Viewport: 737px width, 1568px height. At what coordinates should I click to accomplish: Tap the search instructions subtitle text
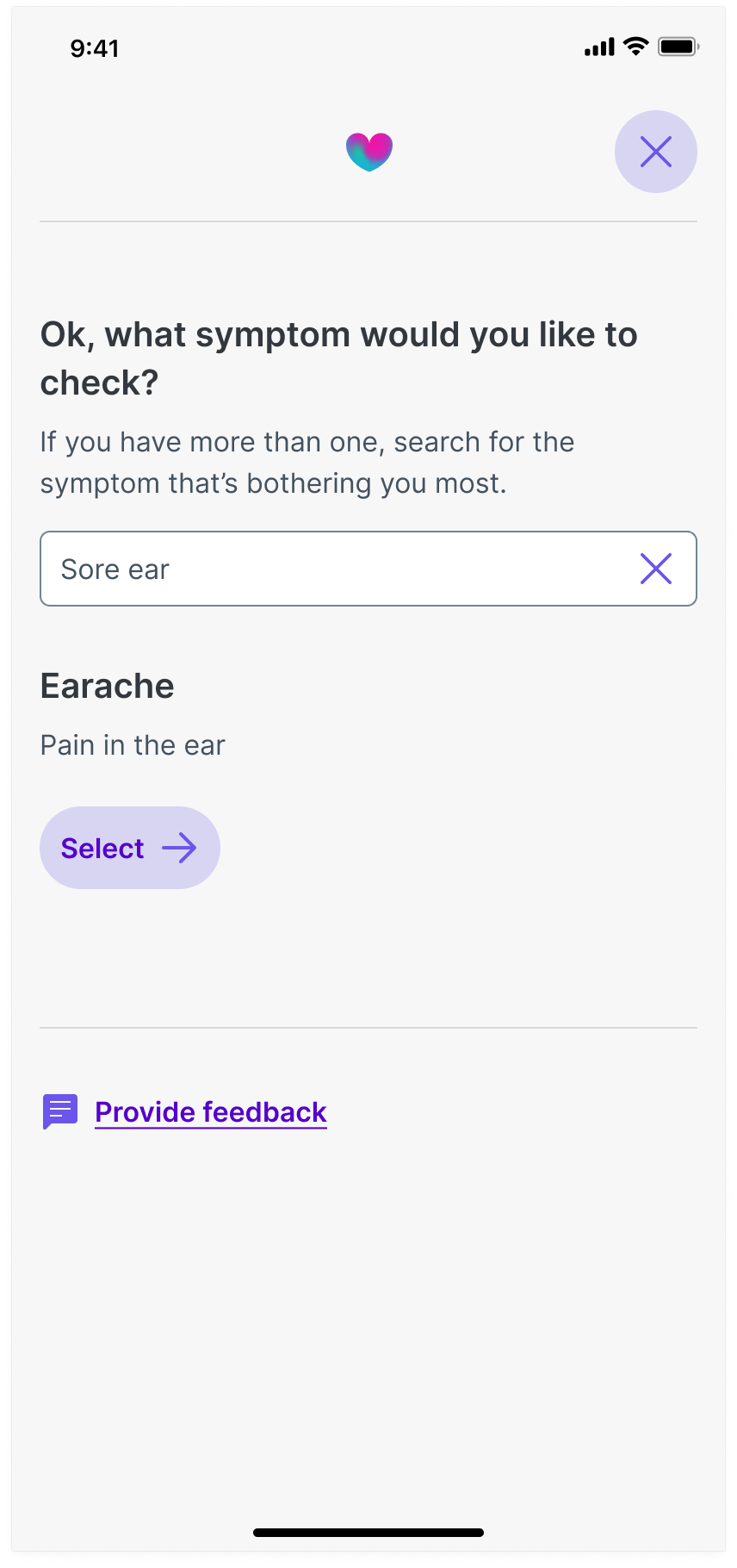click(x=307, y=463)
